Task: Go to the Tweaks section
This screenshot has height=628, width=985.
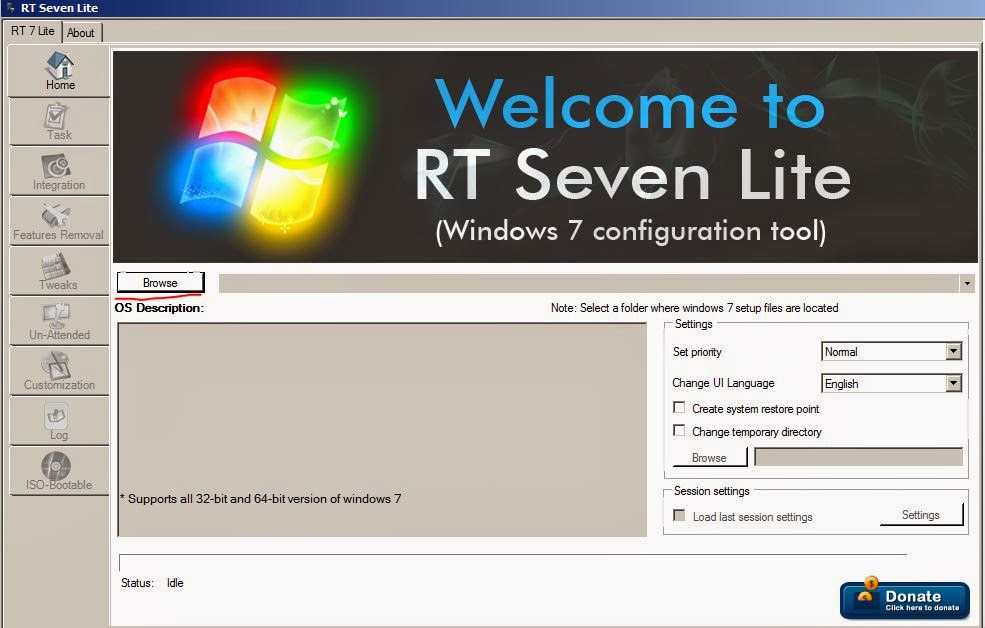Action: click(59, 271)
